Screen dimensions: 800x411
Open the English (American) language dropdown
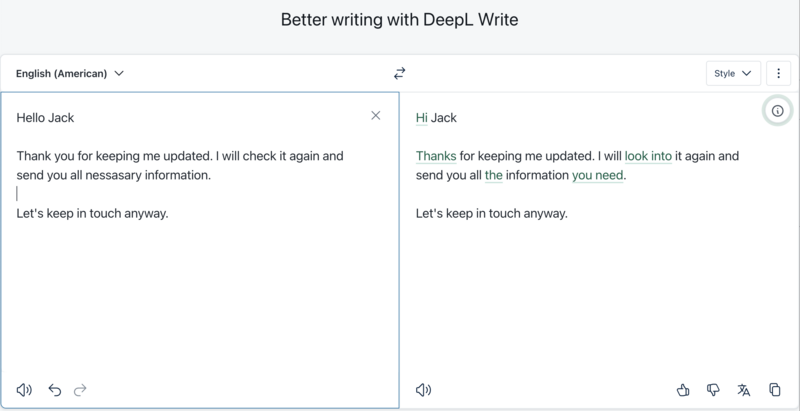click(70, 73)
